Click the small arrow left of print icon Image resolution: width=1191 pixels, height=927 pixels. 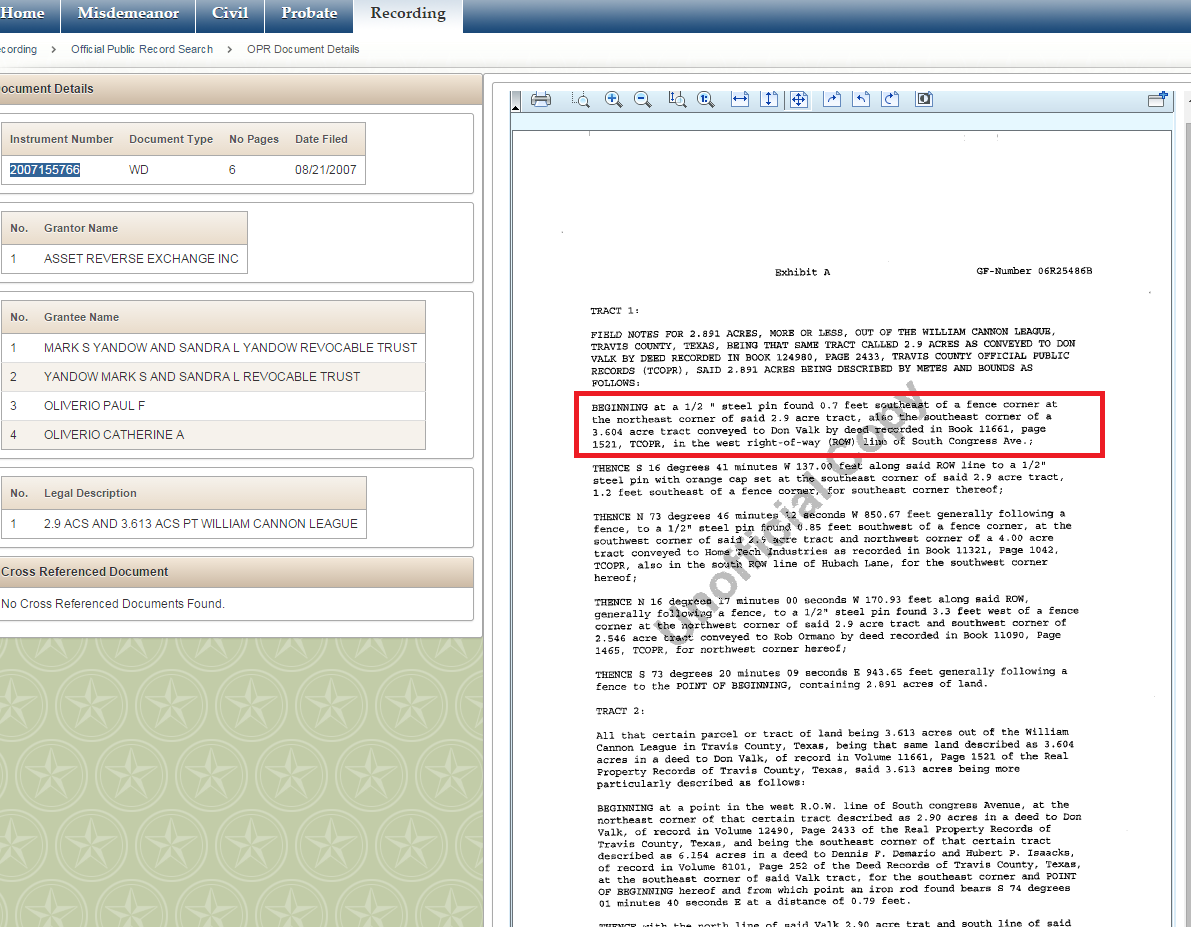(516, 103)
